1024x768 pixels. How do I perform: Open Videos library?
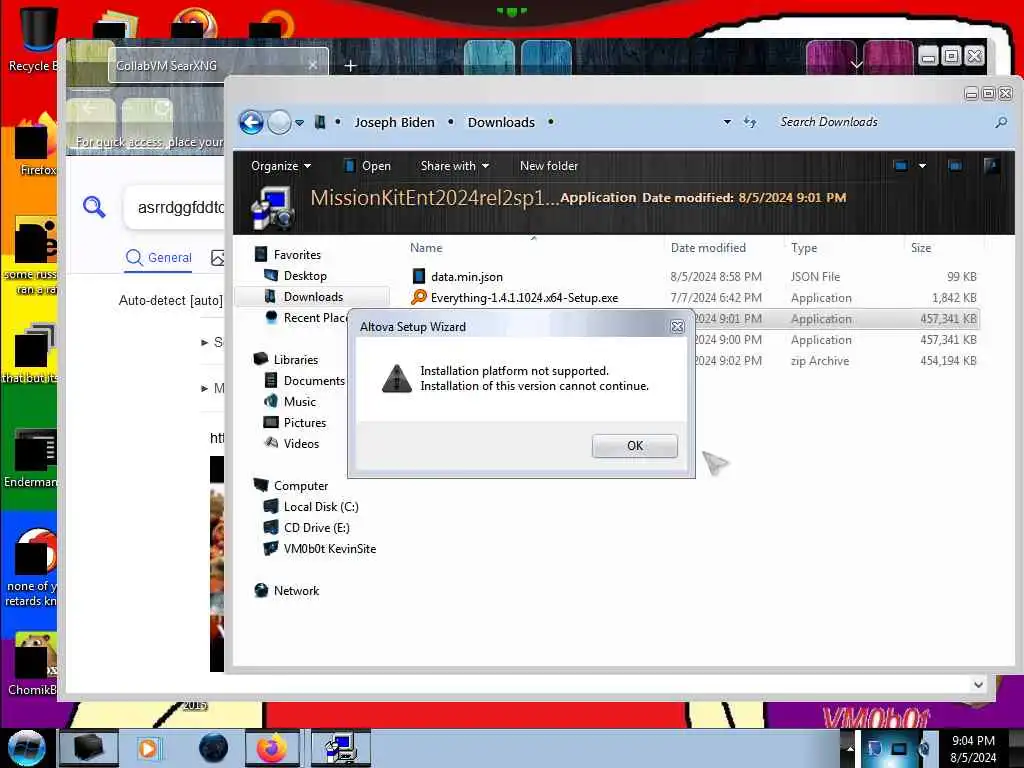(301, 443)
